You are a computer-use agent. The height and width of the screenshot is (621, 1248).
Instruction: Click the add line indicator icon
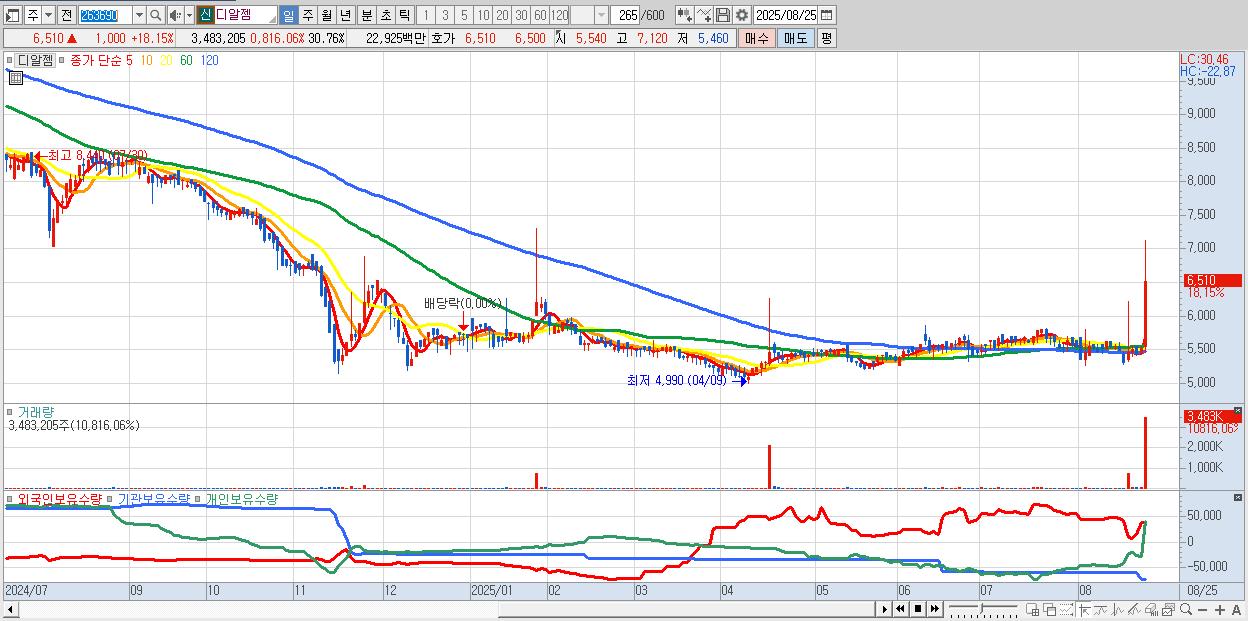704,15
